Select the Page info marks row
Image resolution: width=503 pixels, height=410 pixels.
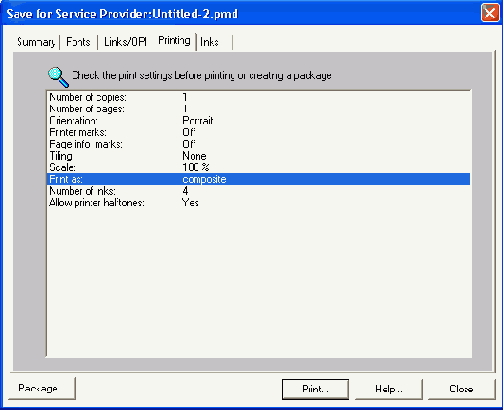[258, 144]
